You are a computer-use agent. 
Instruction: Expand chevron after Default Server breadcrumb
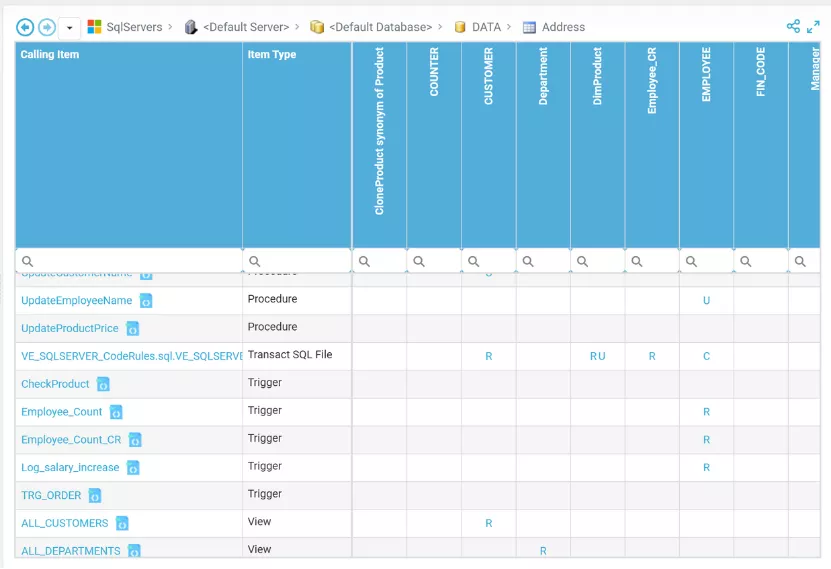click(297, 26)
